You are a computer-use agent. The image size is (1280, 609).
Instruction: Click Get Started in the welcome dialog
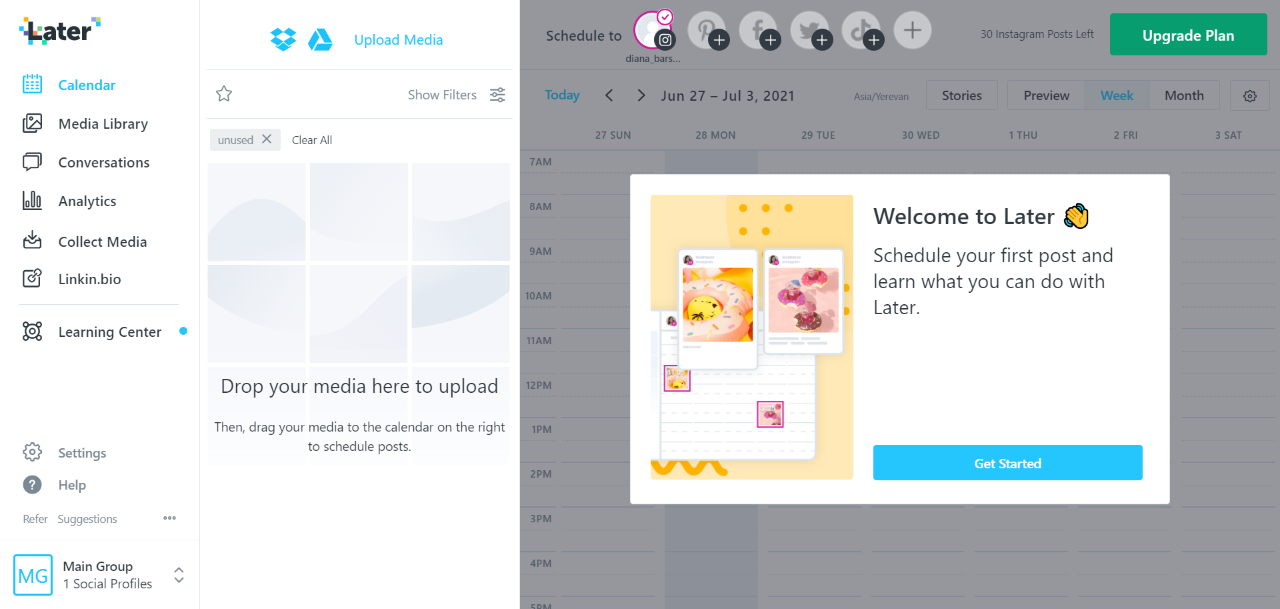coord(1008,463)
